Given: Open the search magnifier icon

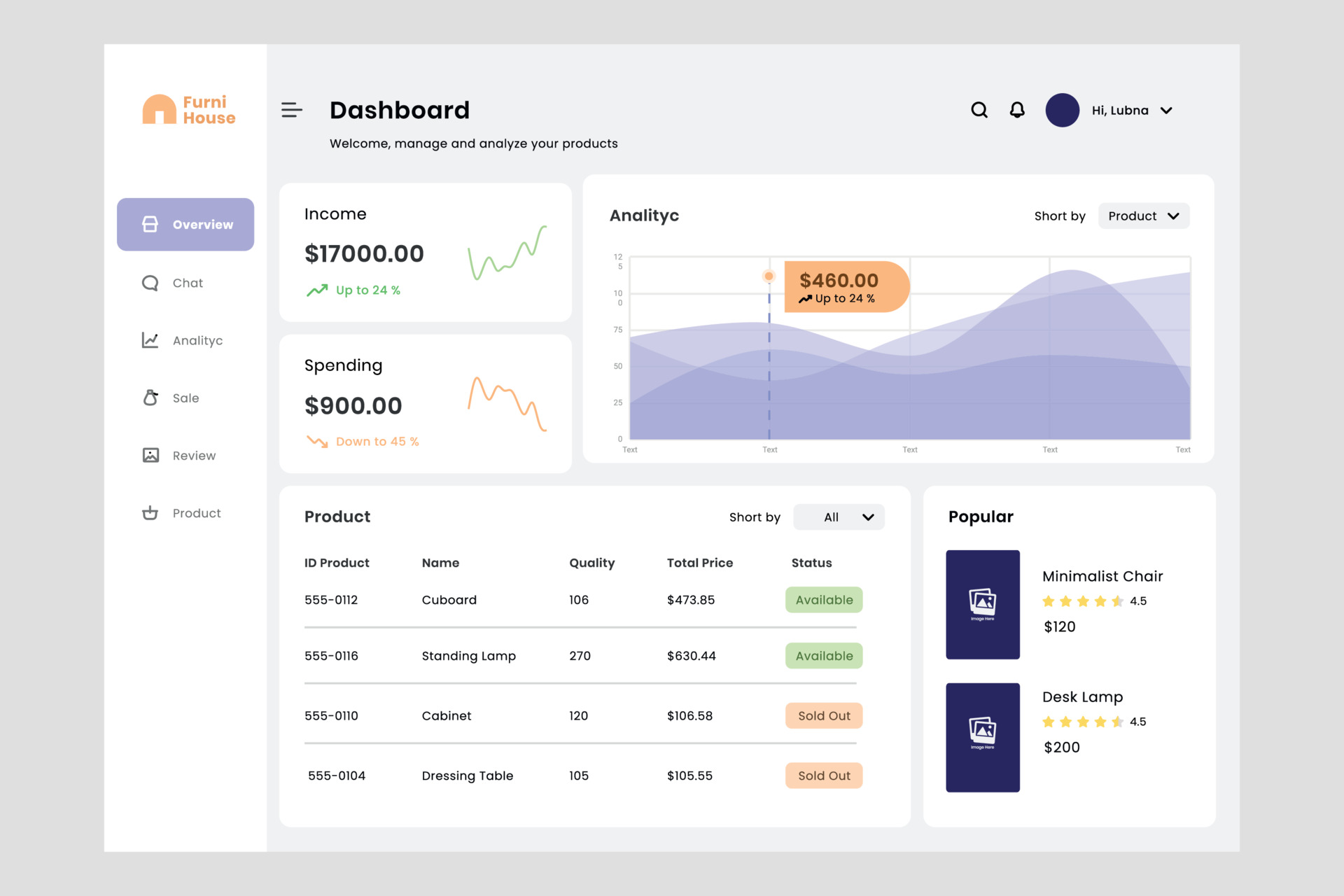Looking at the screenshot, I should click(x=979, y=110).
